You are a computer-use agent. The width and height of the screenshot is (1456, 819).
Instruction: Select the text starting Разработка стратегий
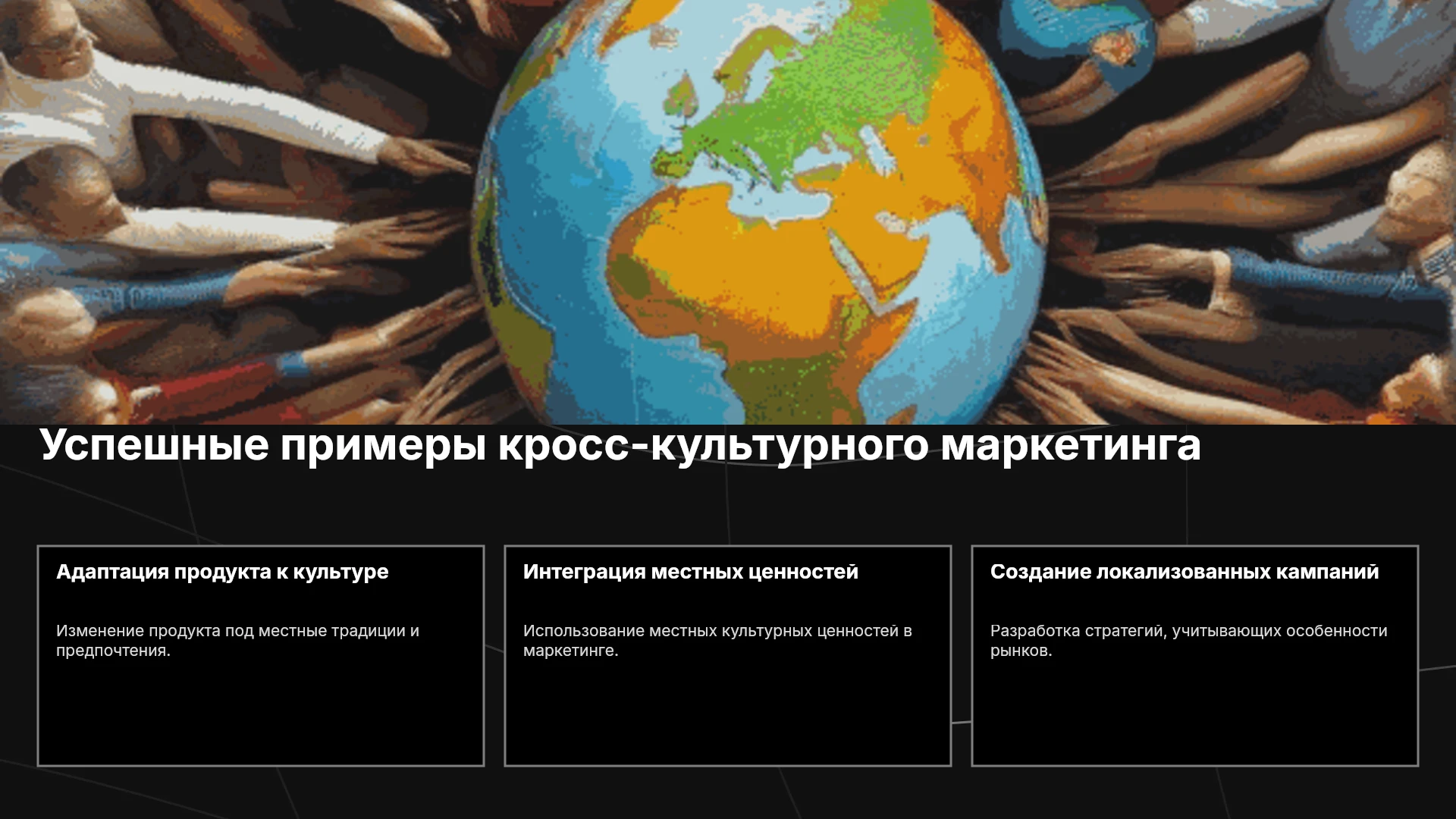point(1188,641)
